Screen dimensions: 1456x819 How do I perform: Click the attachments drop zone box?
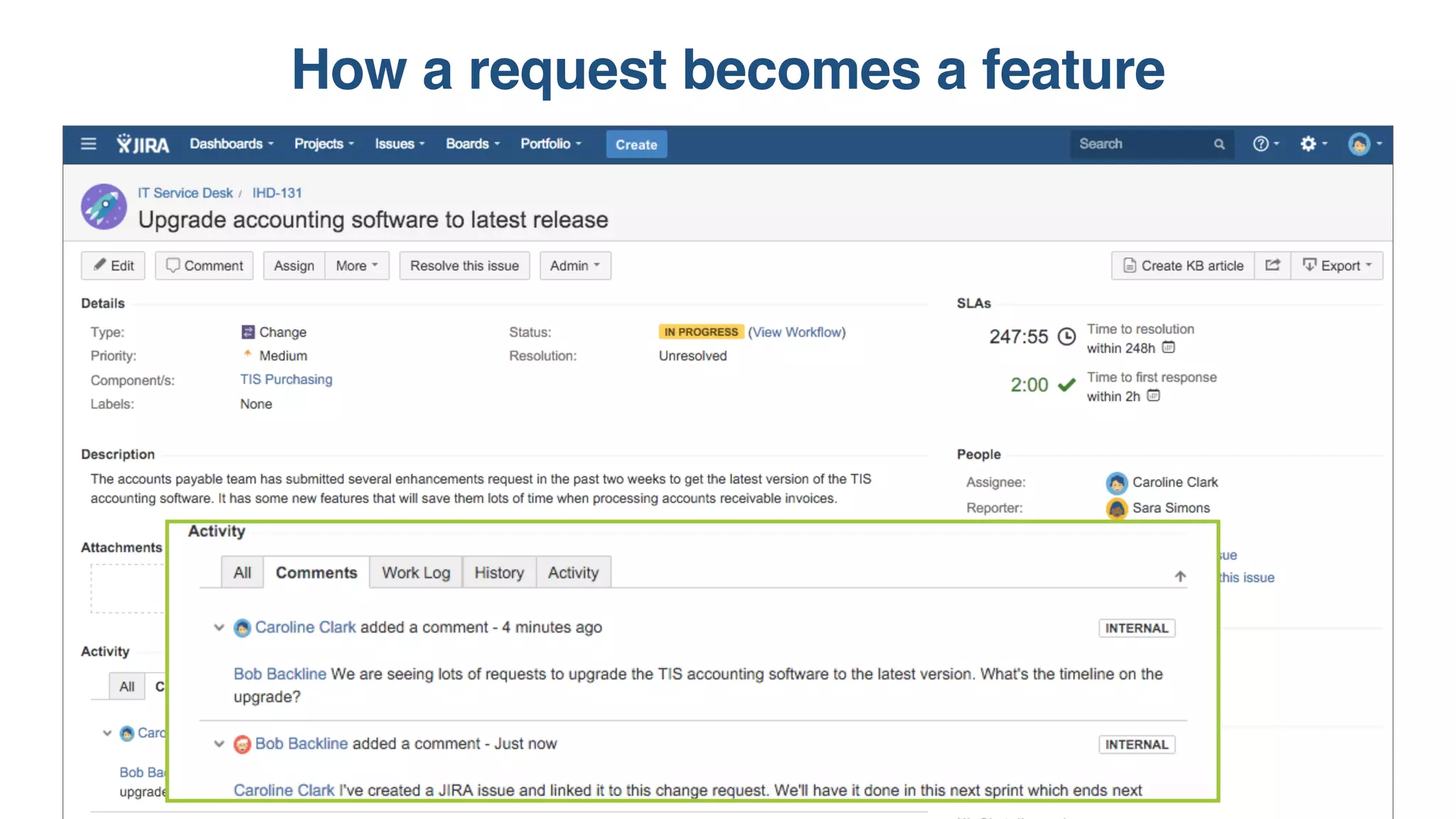[x=128, y=589]
